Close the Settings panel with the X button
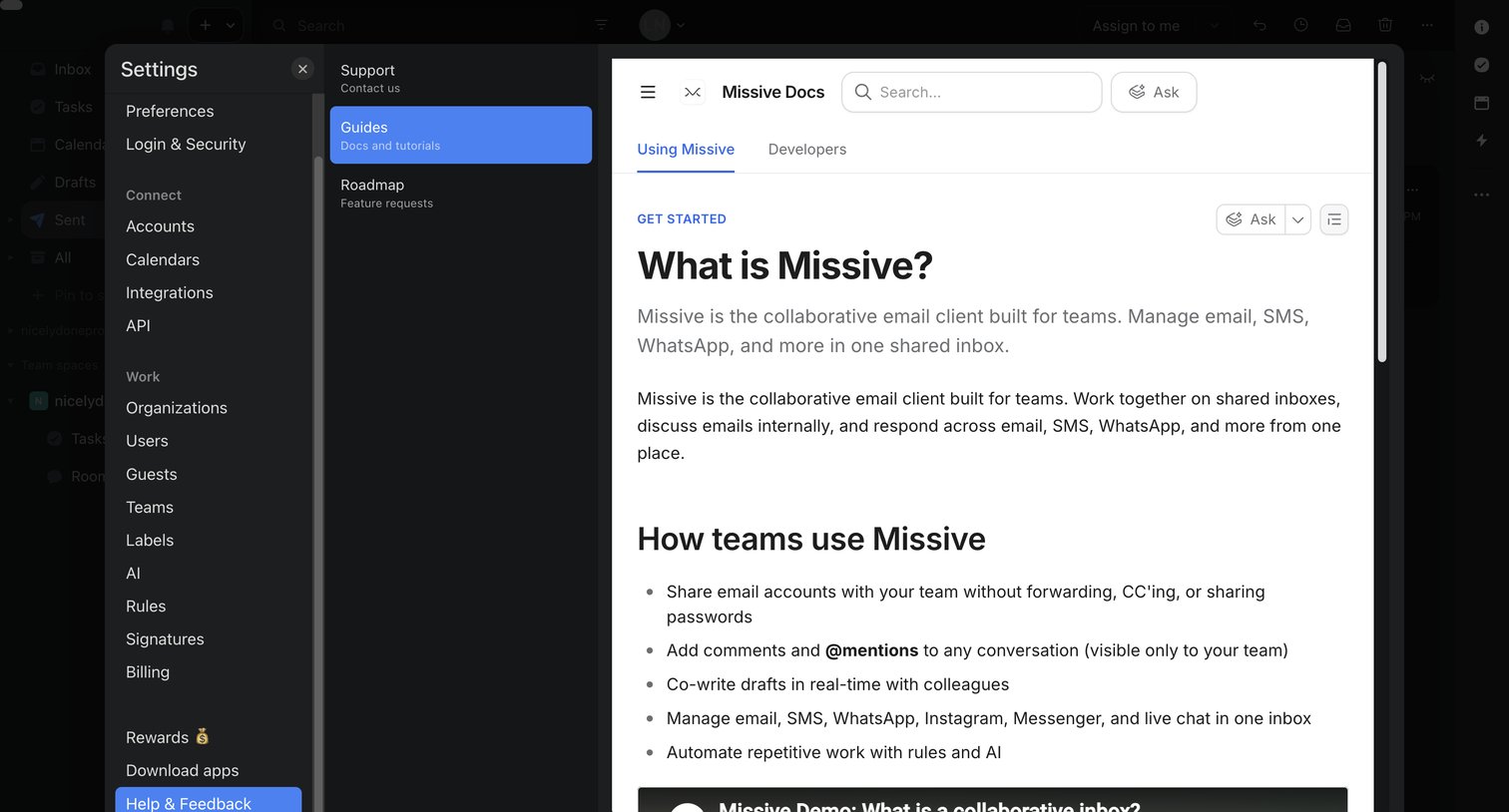Screen dimensions: 1509x812 [302, 69]
